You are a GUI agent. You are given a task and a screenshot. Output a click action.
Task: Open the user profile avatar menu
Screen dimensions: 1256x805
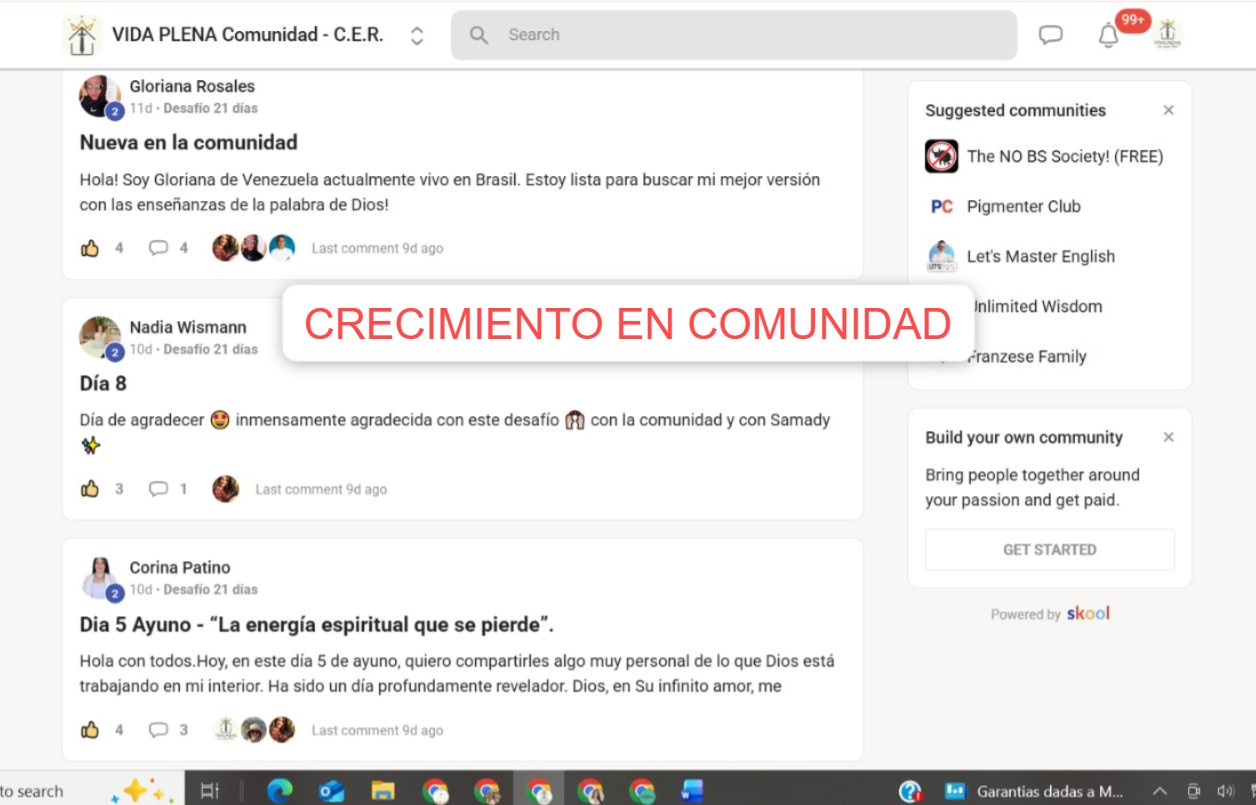[1167, 35]
